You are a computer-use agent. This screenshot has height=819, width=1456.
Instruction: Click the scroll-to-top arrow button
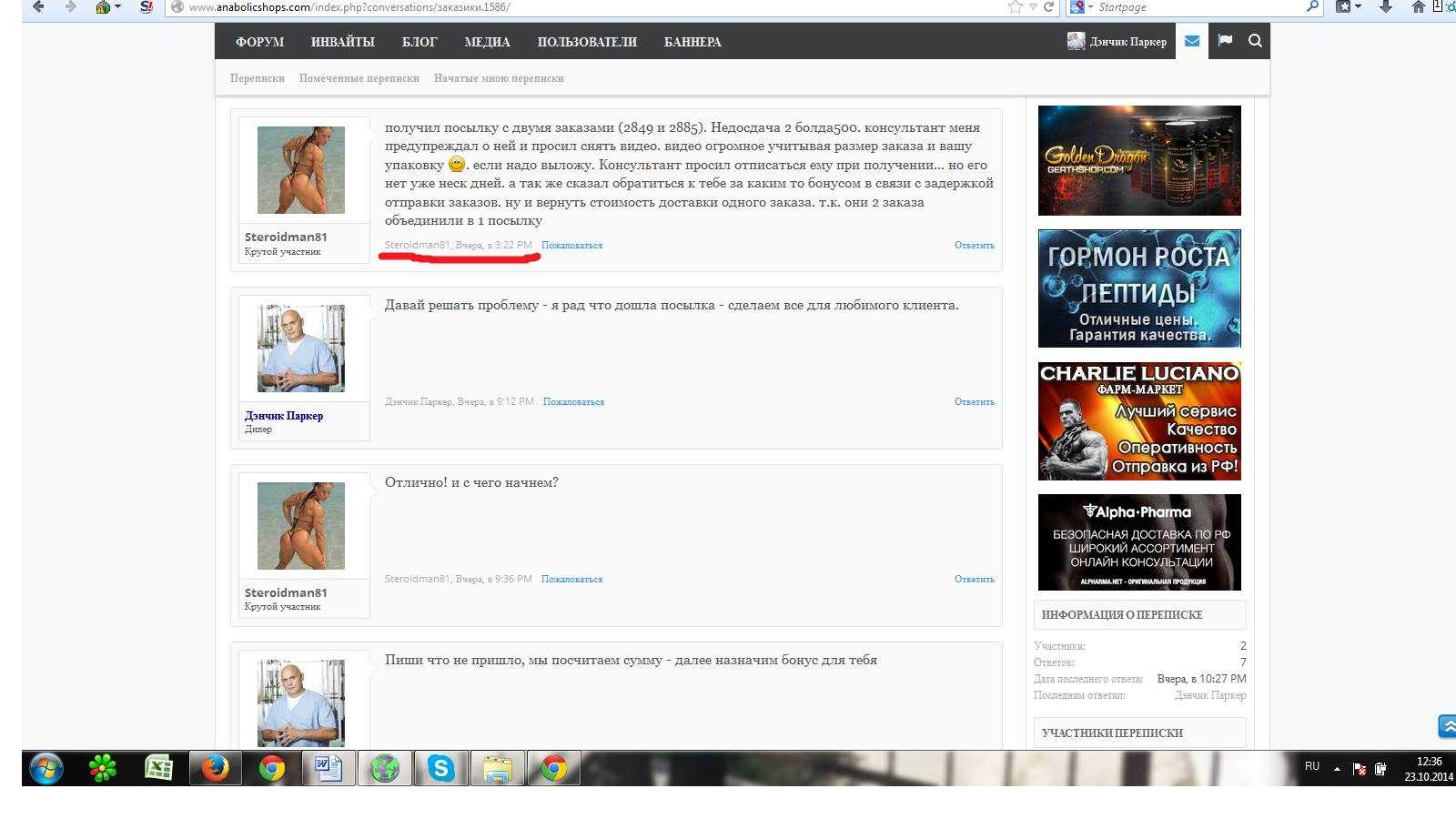(1447, 726)
